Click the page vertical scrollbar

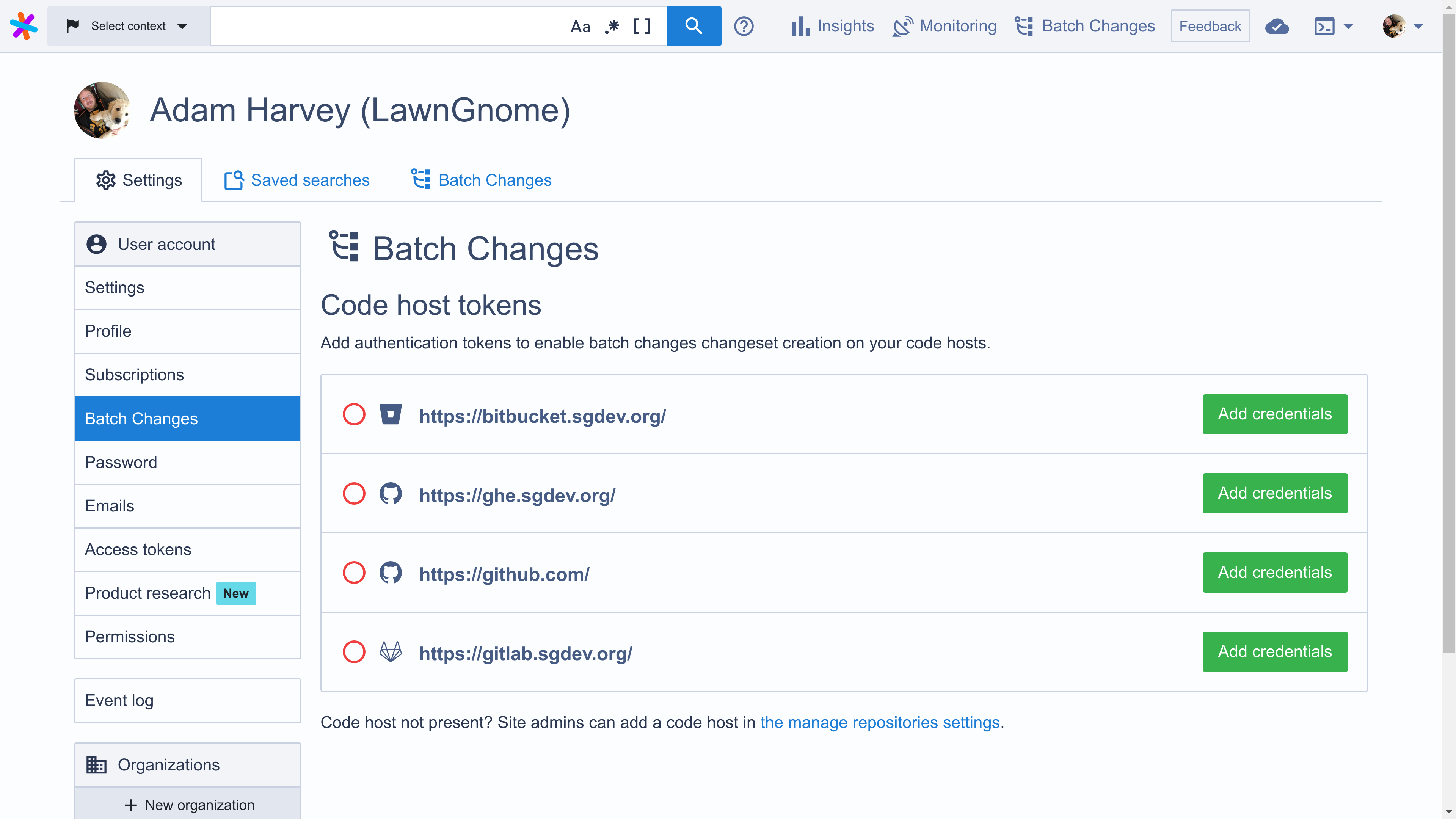[1449, 334]
